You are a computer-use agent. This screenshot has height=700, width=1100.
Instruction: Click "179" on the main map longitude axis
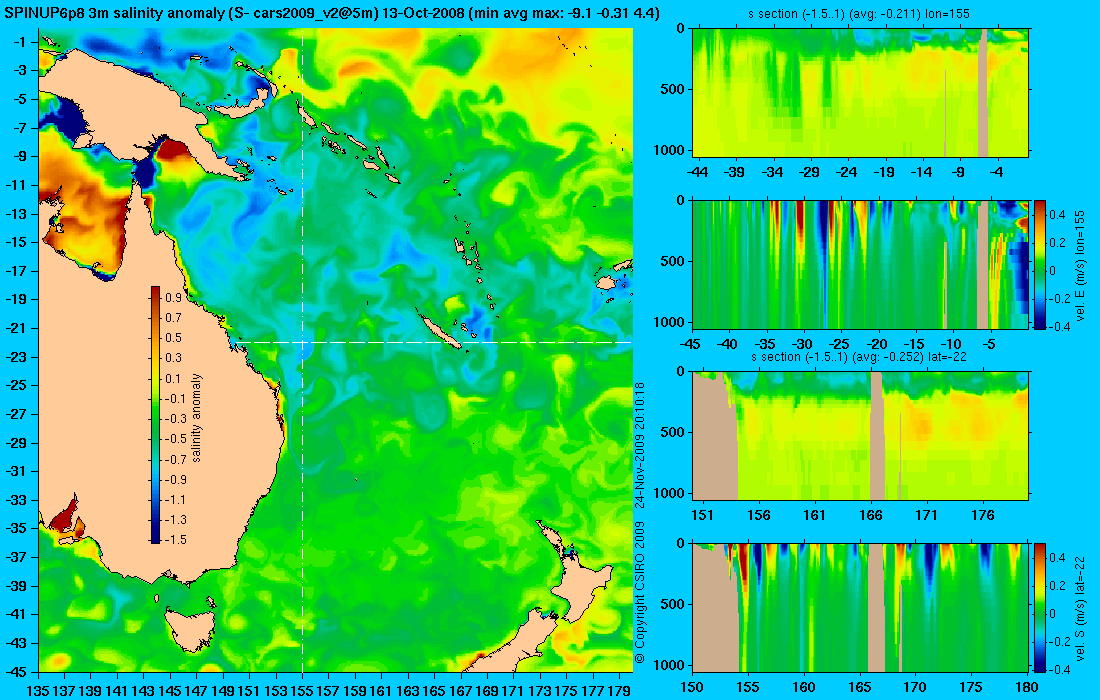click(x=619, y=691)
